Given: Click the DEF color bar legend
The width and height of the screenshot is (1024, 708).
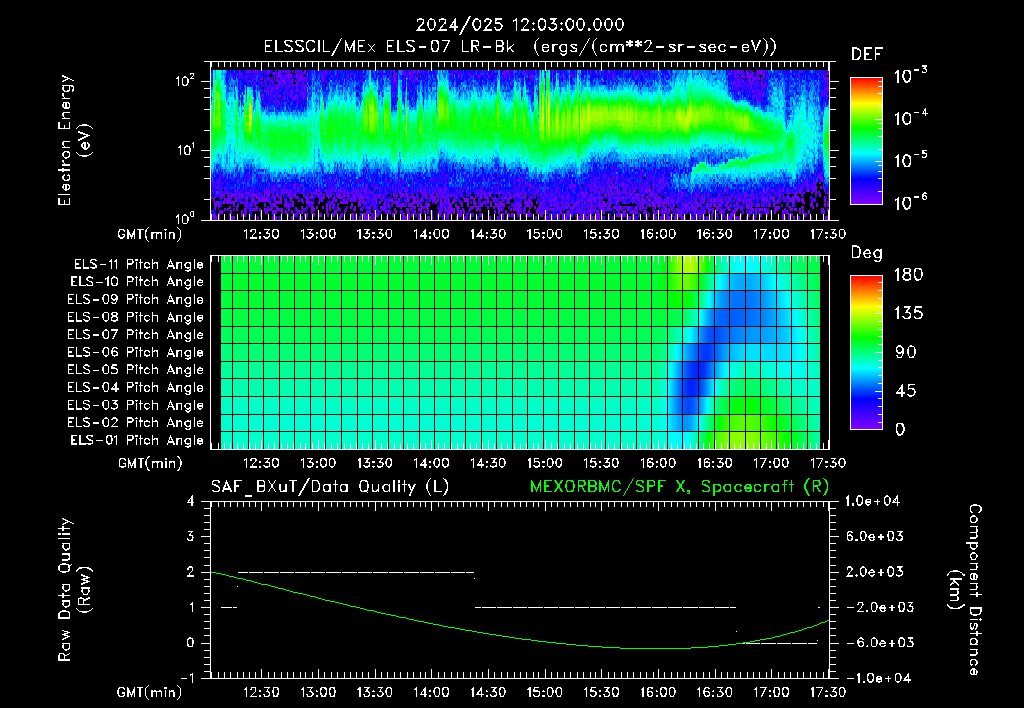Looking at the screenshot, I should coord(866,141).
